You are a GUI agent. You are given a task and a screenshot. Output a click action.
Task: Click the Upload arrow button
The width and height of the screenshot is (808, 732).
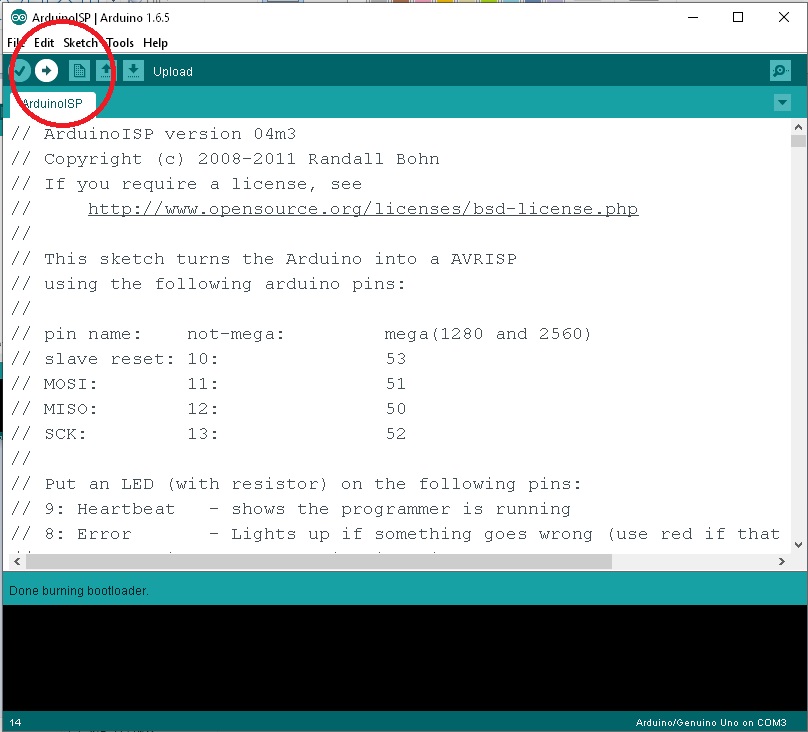click(x=46, y=71)
